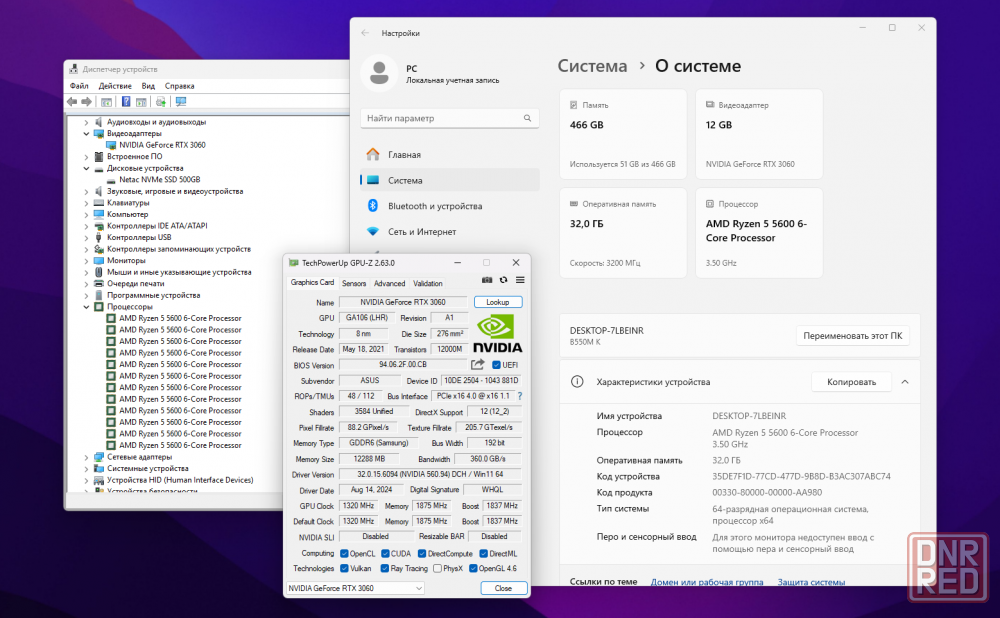Click the Переименовать этот ПК button
This screenshot has width=1000, height=618.
(x=853, y=335)
